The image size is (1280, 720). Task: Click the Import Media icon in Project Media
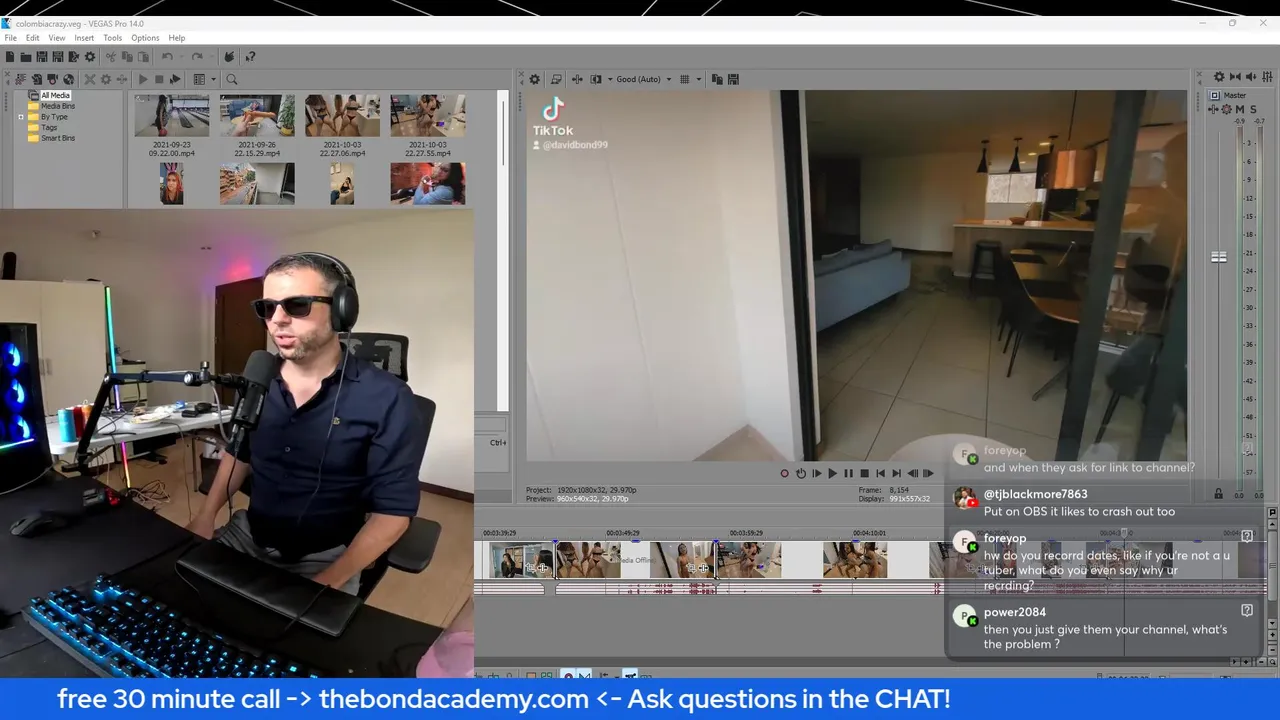(37, 79)
